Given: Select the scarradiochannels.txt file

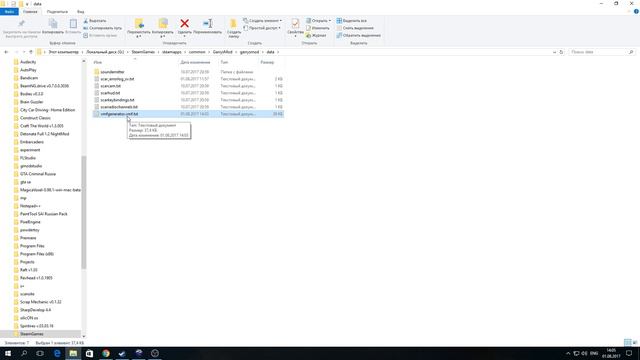Looking at the screenshot, I should click(x=188, y=107).
